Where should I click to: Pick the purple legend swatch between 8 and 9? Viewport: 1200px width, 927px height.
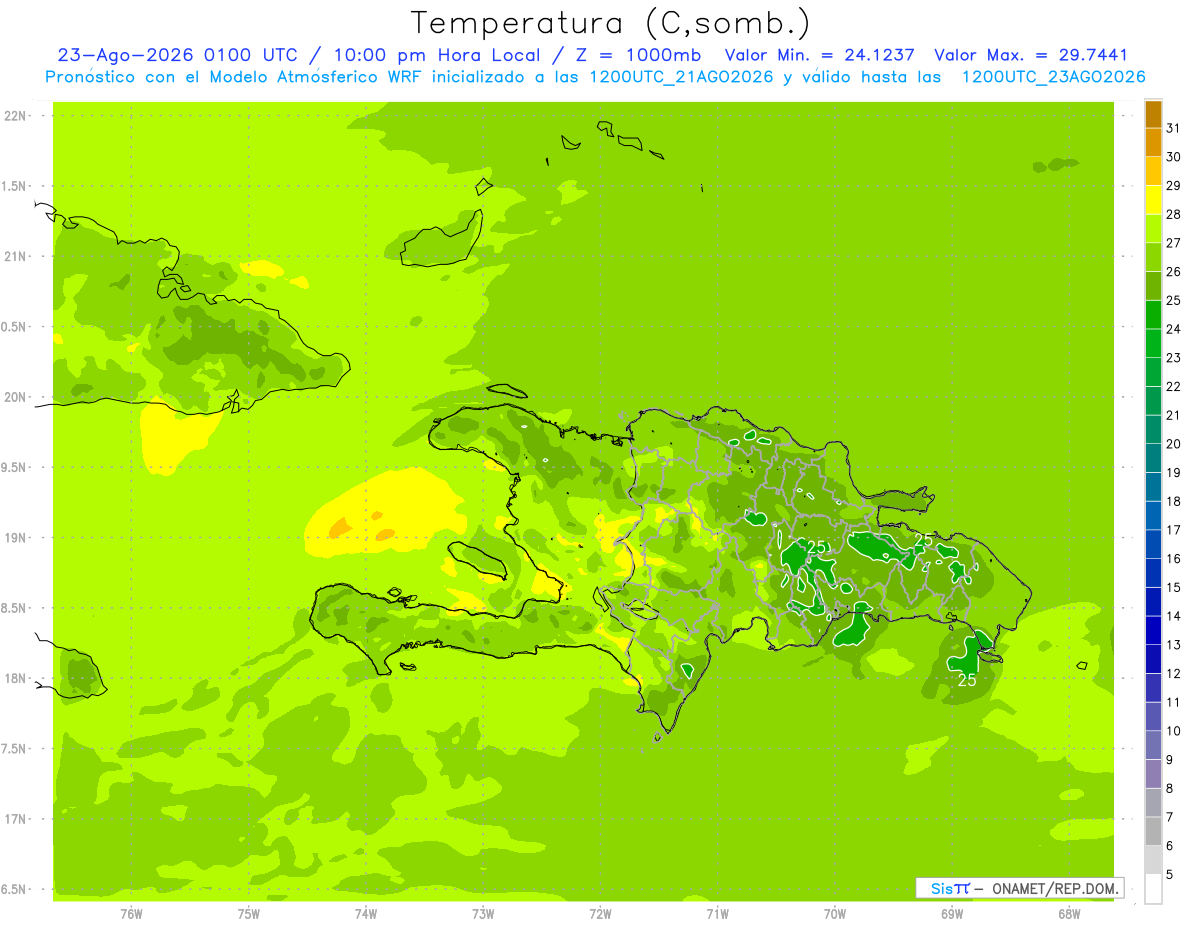(1153, 774)
